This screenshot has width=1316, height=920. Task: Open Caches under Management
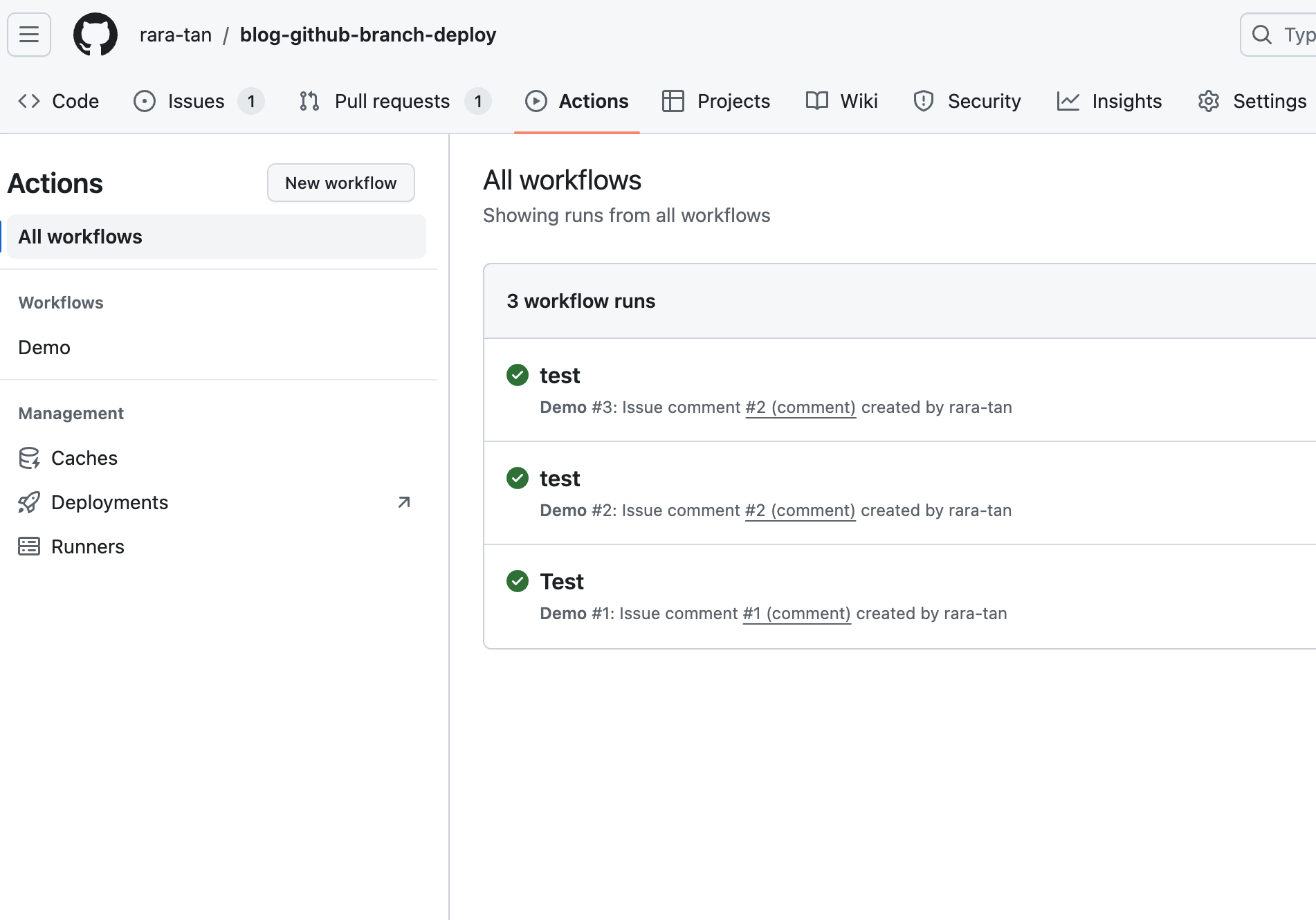click(84, 458)
